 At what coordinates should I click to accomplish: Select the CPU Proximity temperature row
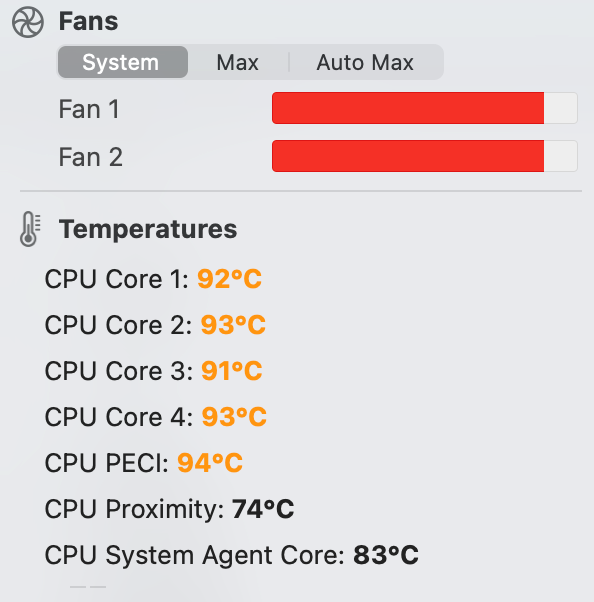point(169,509)
